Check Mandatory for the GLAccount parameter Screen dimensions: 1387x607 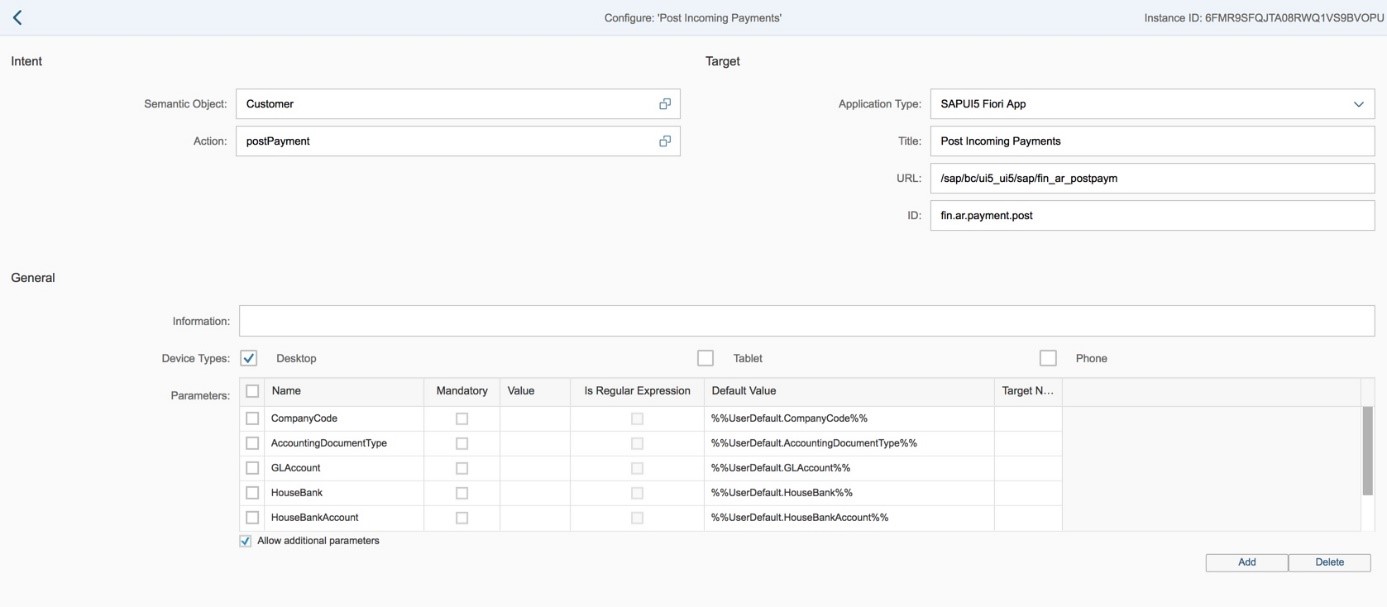(x=462, y=468)
